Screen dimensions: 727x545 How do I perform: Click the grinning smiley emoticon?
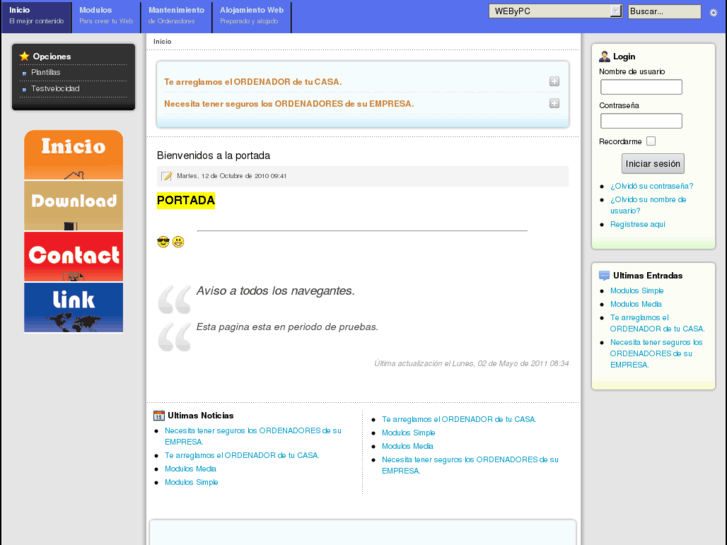(178, 242)
